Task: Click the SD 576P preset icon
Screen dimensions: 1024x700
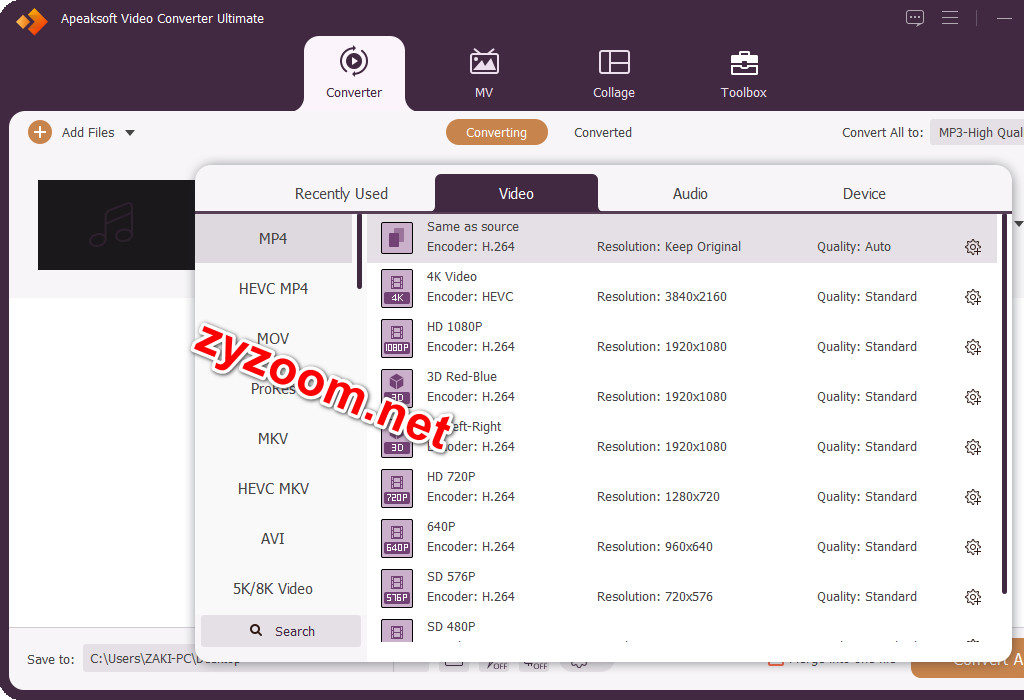Action: click(397, 588)
